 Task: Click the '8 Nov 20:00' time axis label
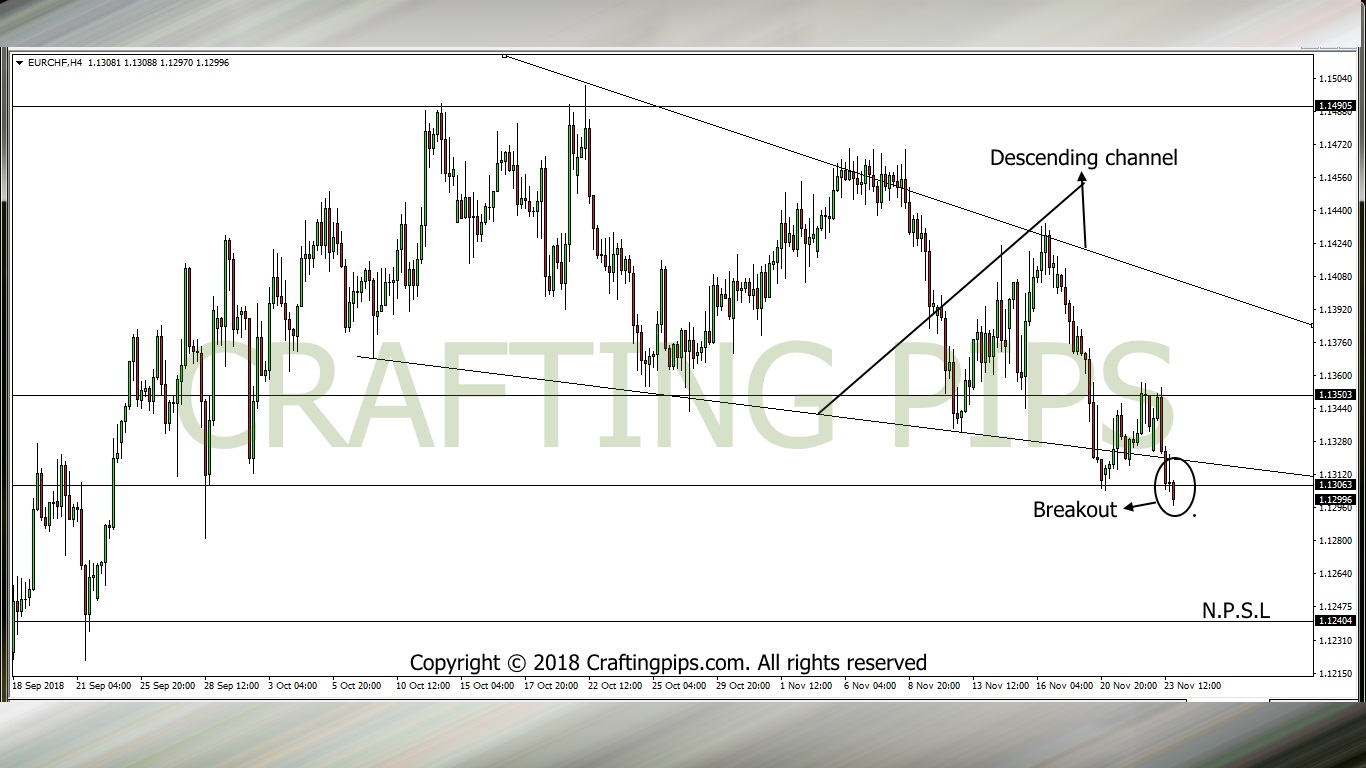click(x=934, y=686)
